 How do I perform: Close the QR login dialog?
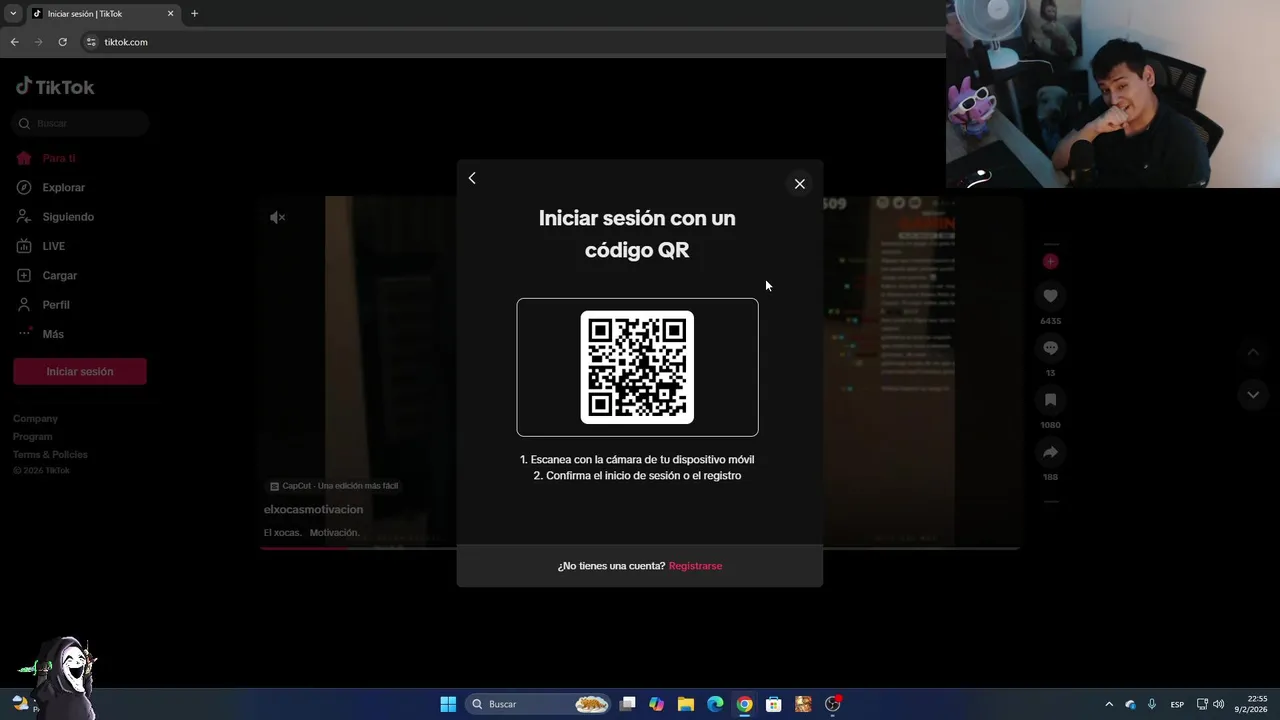799,184
